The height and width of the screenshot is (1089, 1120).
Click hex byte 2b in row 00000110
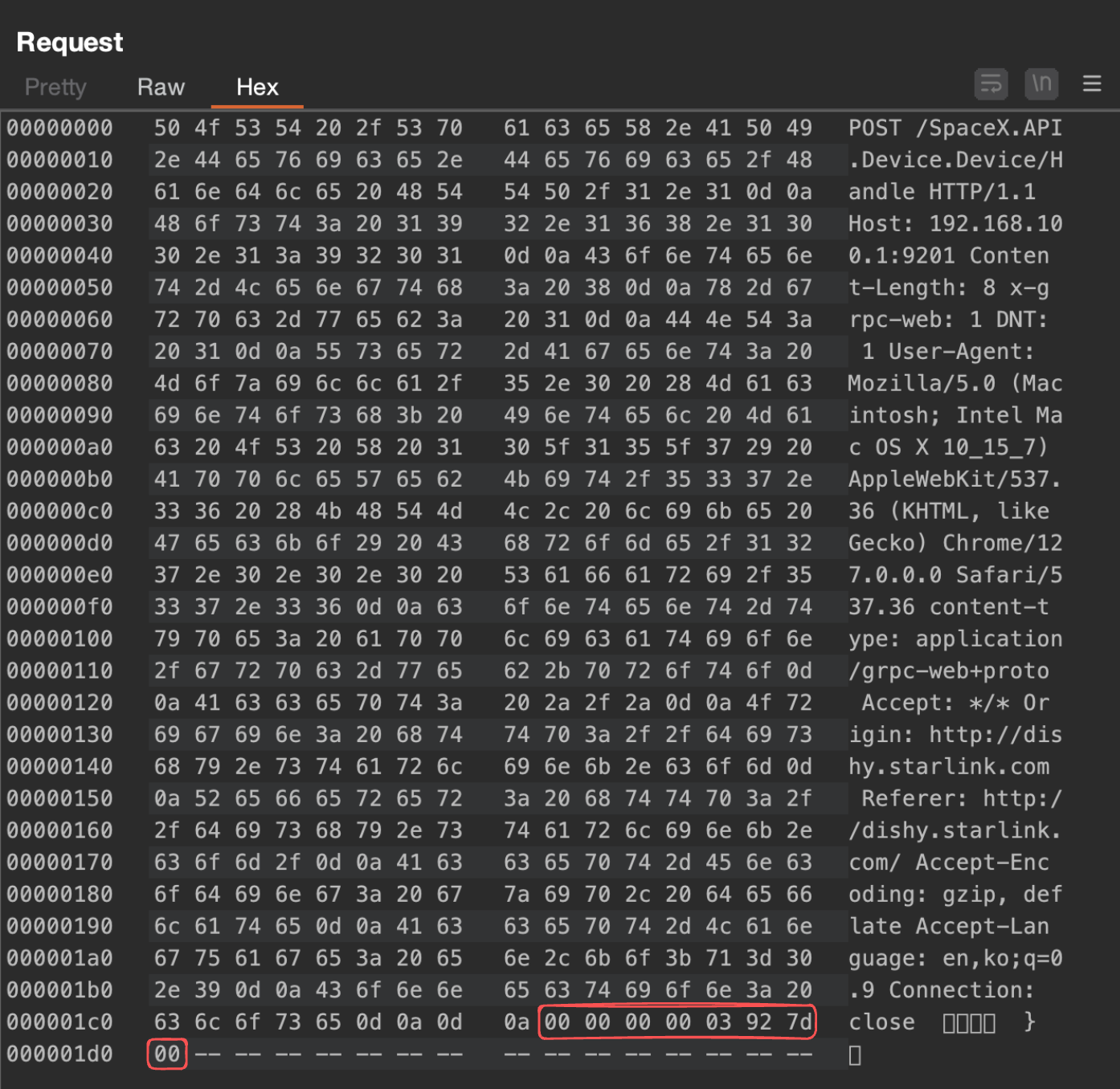coord(558,671)
